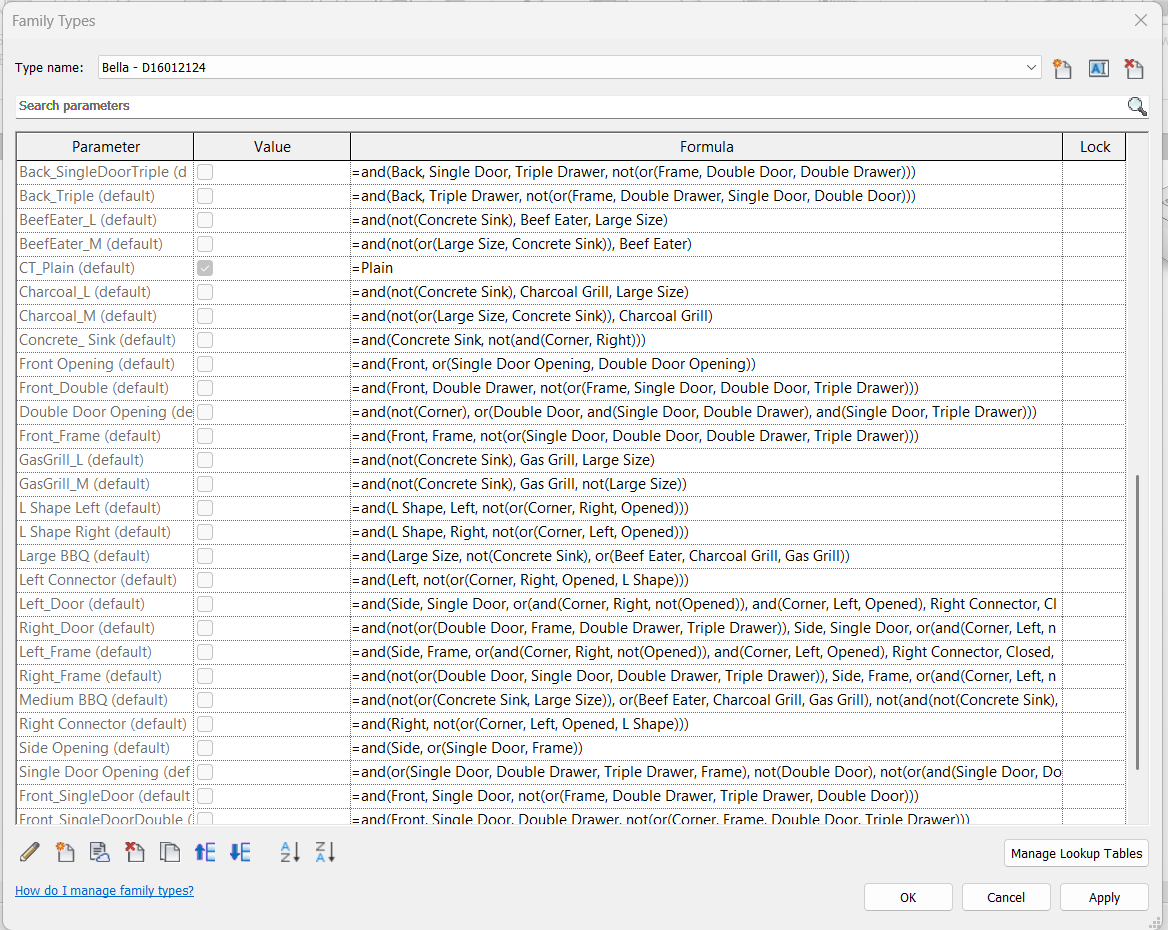Sort parameters in descending Z-A order
The height and width of the screenshot is (930, 1168).
point(325,852)
